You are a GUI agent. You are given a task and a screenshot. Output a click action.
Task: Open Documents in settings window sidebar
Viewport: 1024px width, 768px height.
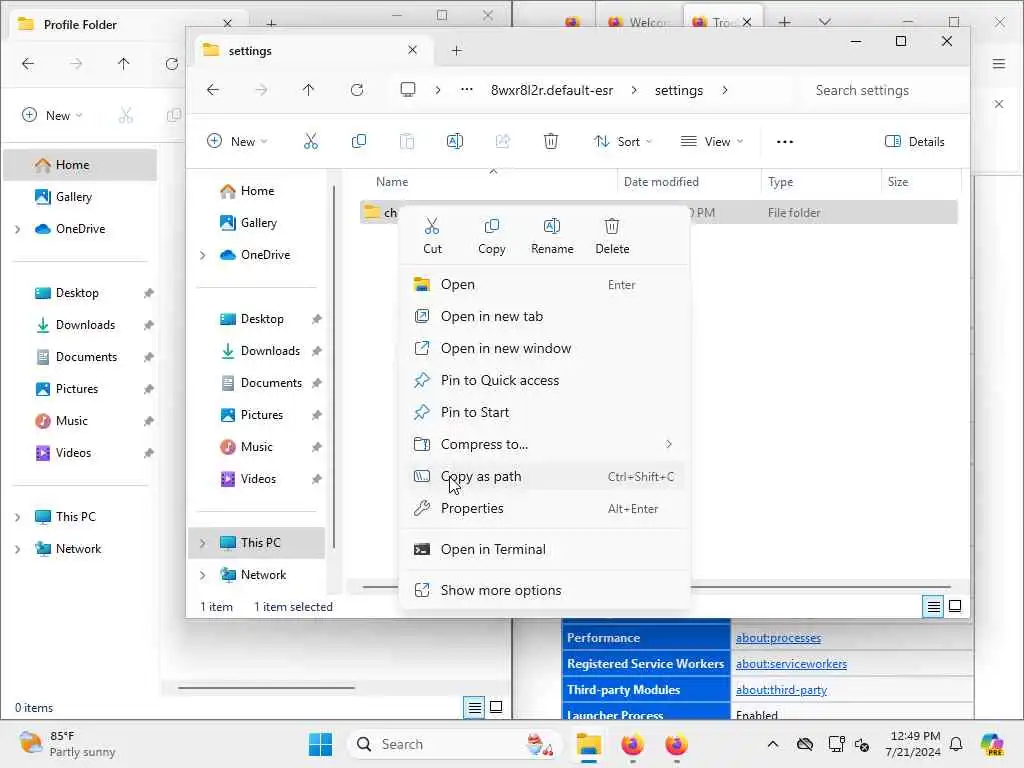[x=260, y=383]
